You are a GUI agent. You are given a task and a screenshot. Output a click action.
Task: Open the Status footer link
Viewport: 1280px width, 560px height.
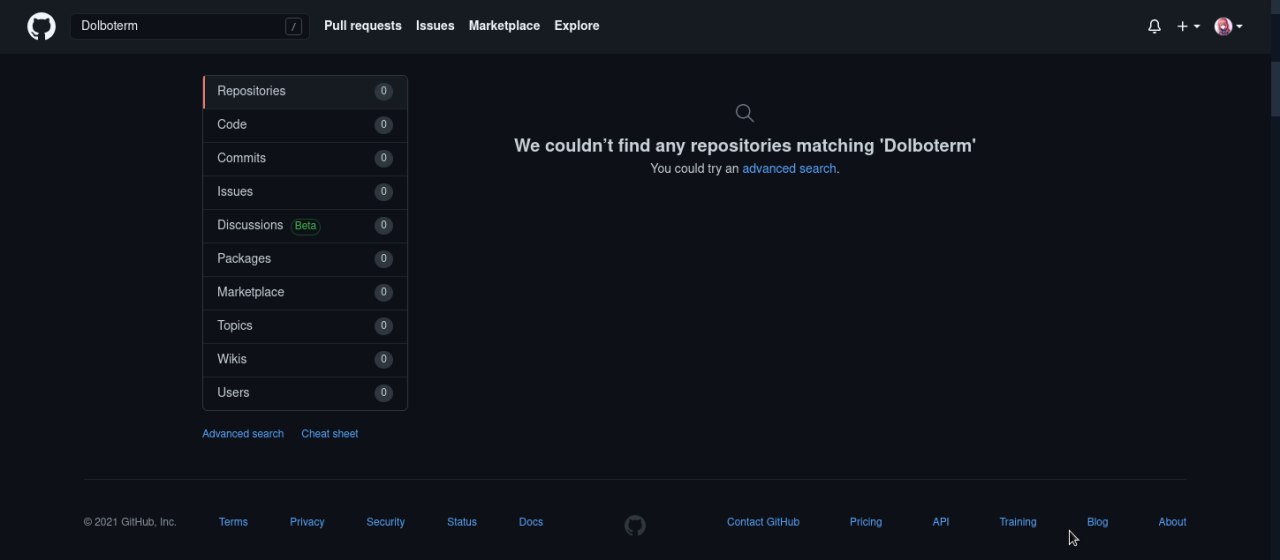point(462,522)
